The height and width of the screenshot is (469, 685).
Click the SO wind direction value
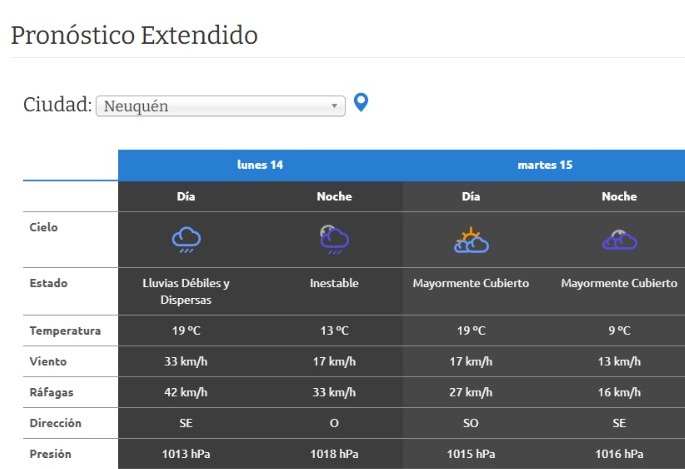[x=470, y=423]
